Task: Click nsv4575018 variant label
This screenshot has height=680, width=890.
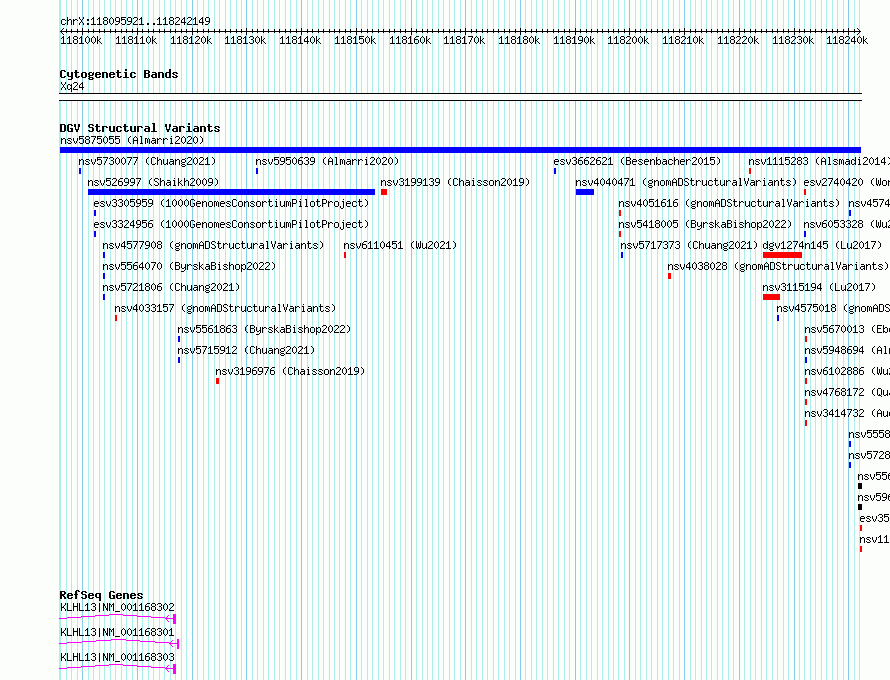Action: tap(833, 308)
